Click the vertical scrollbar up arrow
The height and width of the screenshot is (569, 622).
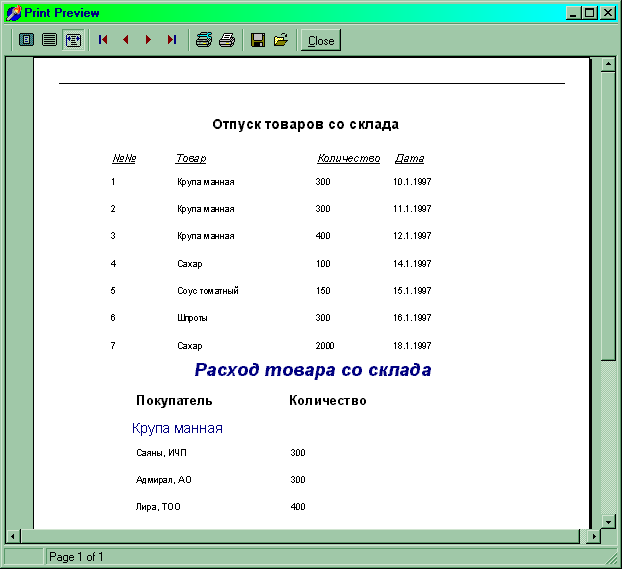pyautogui.click(x=607, y=66)
